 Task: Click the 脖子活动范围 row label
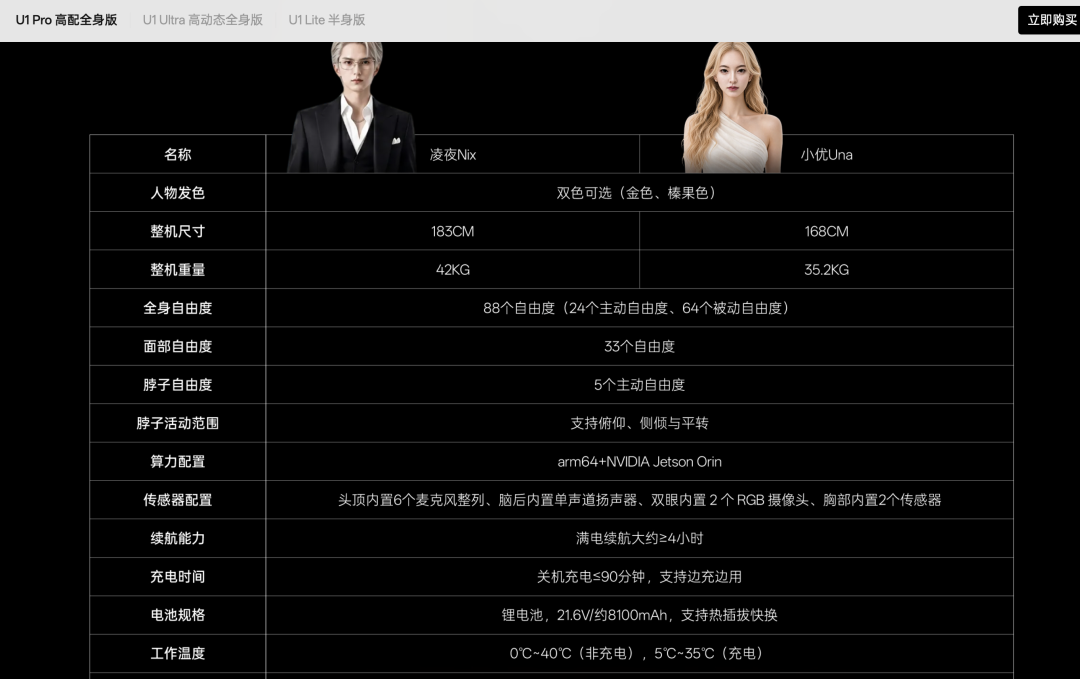(178, 423)
